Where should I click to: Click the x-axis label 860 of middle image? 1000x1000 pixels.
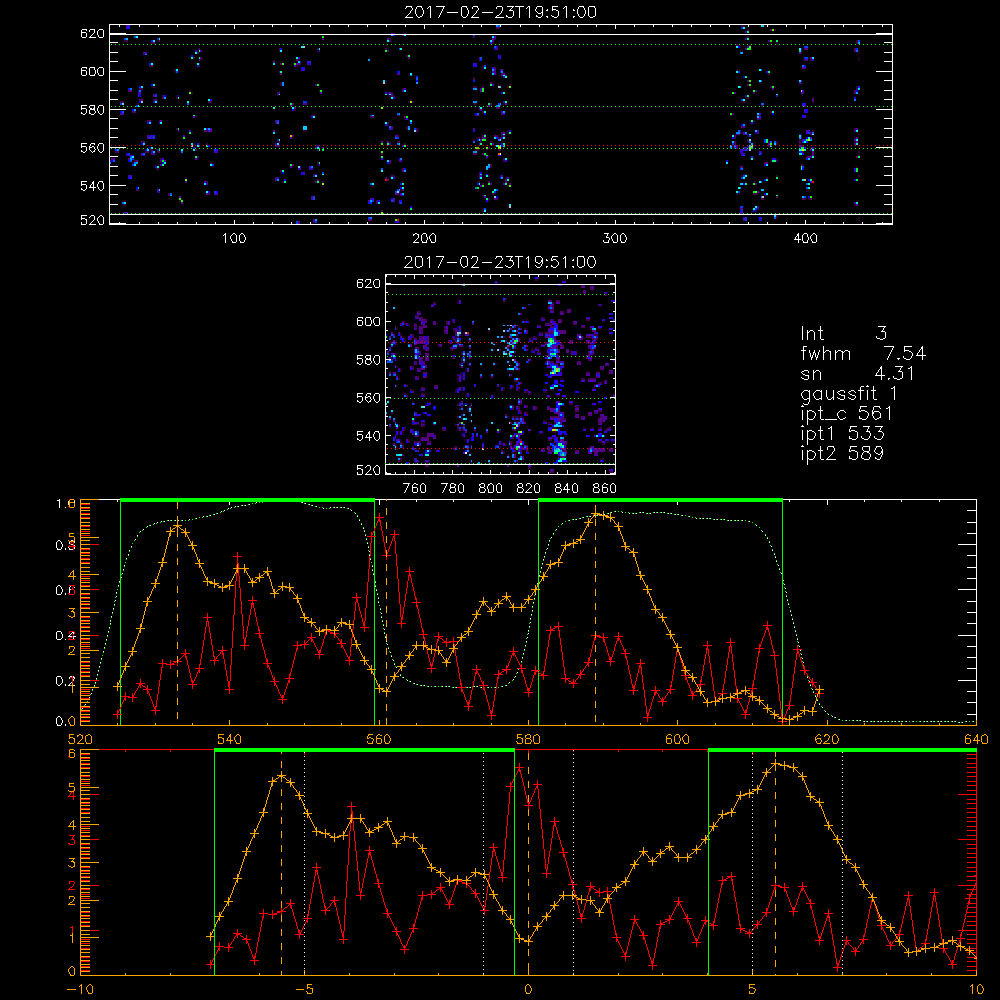(605, 489)
